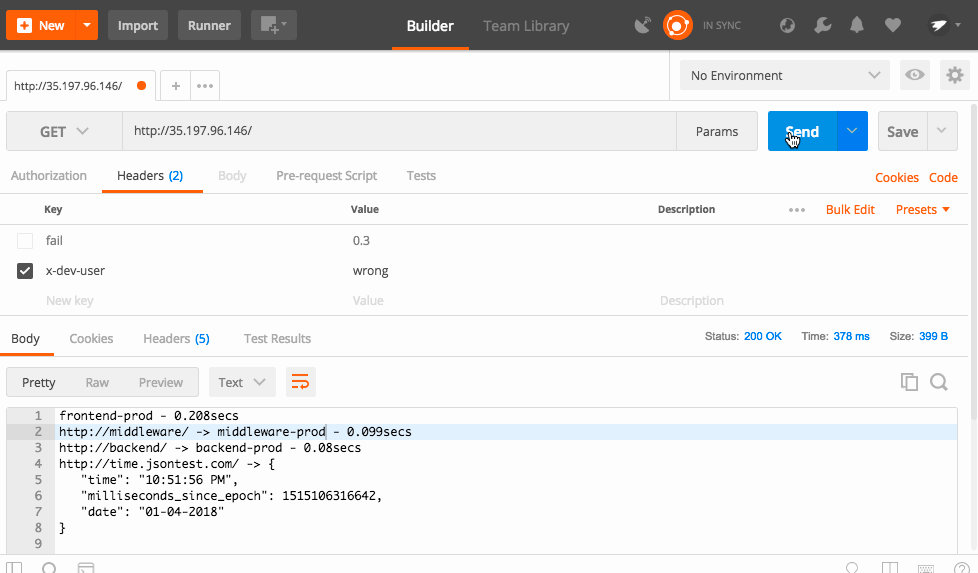Click the 0.3 header value

pos(361,241)
